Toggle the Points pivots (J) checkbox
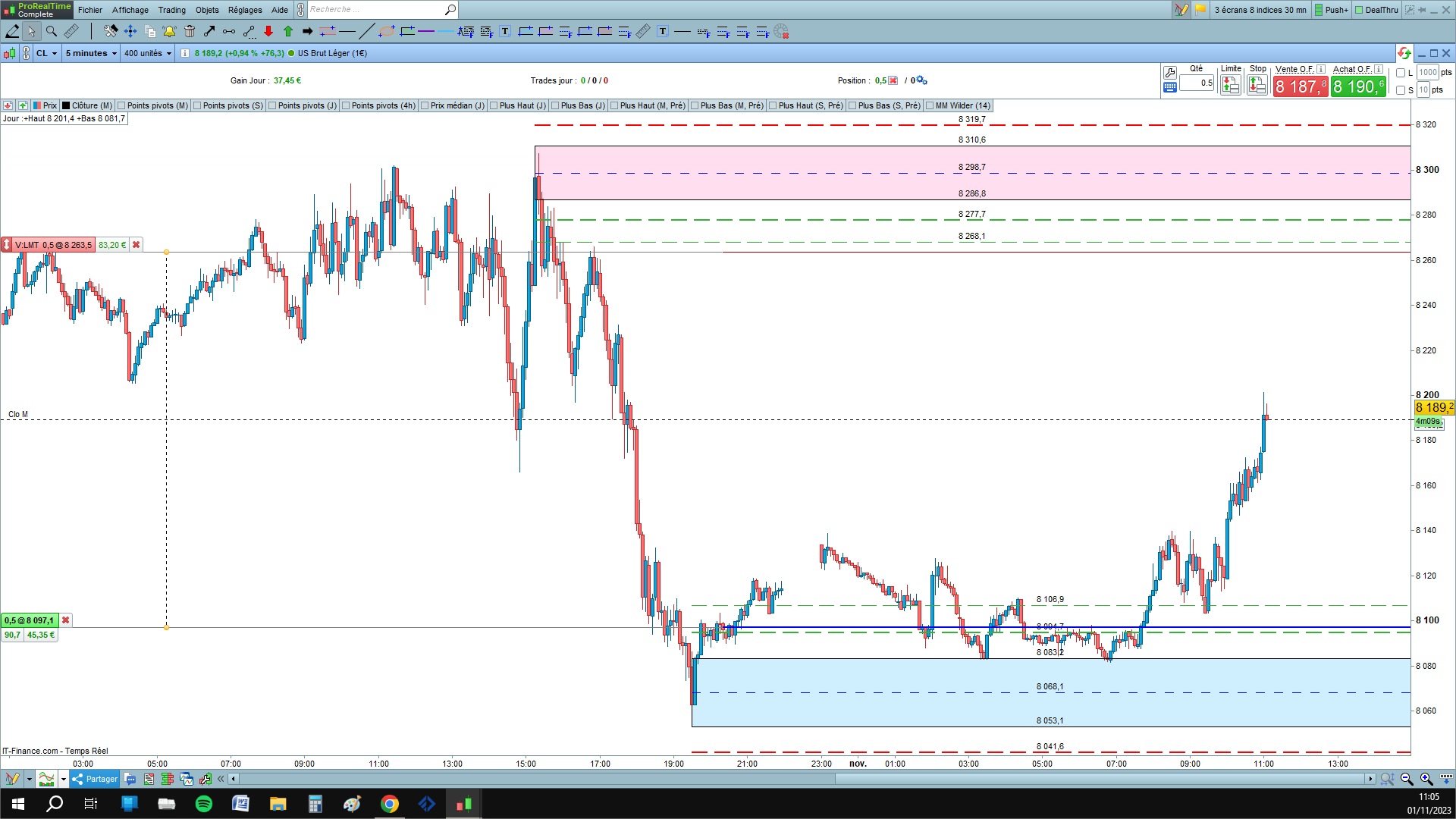The height and width of the screenshot is (819, 1456). (272, 105)
